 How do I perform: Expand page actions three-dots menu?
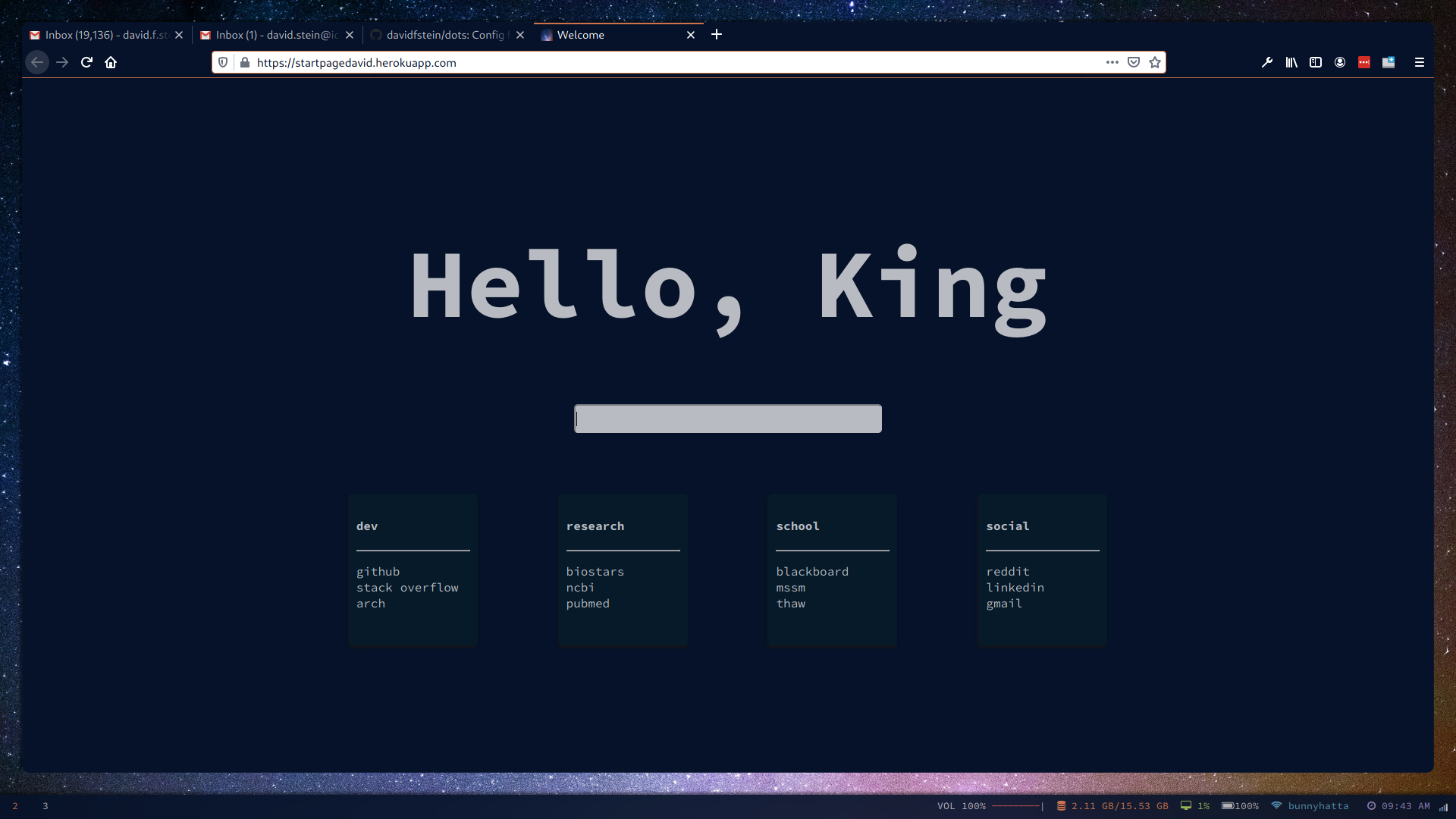tap(1112, 62)
